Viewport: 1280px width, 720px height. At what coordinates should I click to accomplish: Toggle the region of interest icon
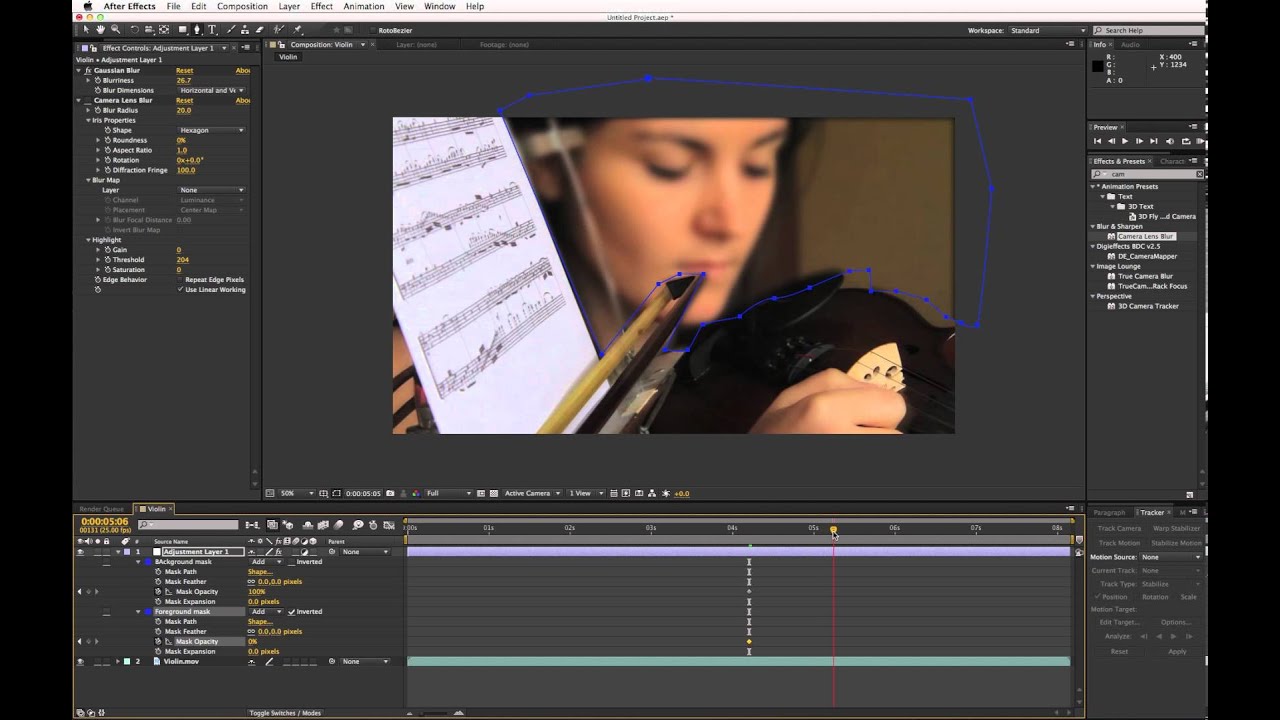click(481, 493)
